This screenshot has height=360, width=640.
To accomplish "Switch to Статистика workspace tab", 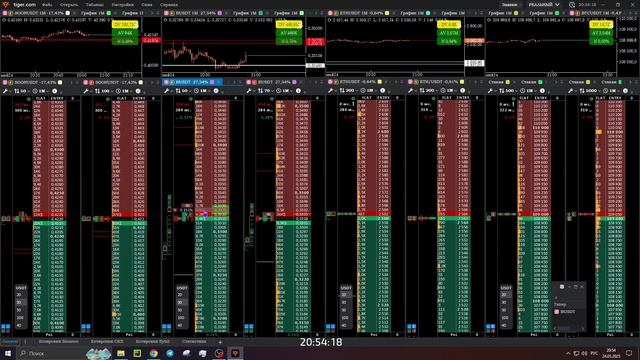I will [194, 342].
